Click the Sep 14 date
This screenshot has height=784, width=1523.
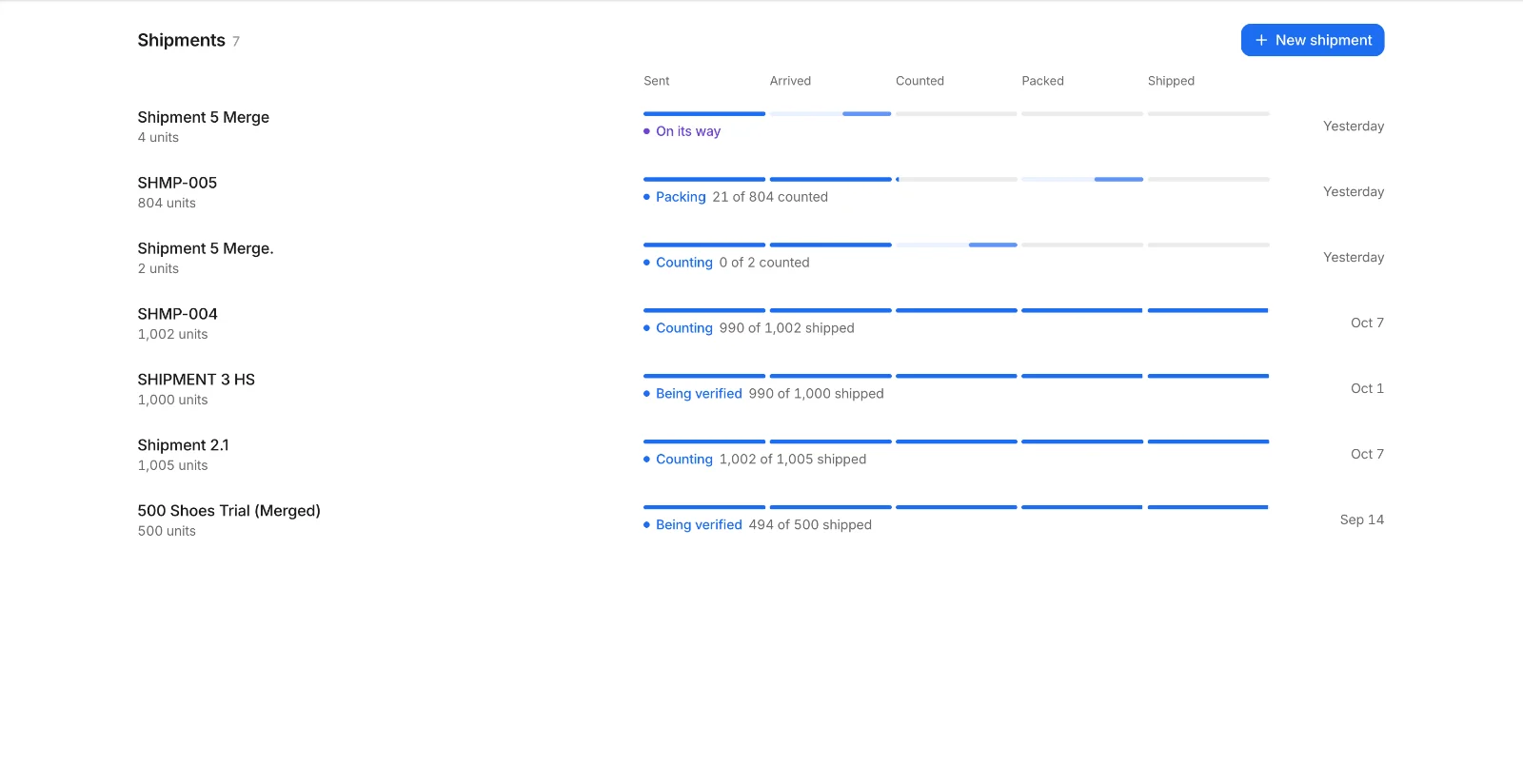click(x=1361, y=519)
